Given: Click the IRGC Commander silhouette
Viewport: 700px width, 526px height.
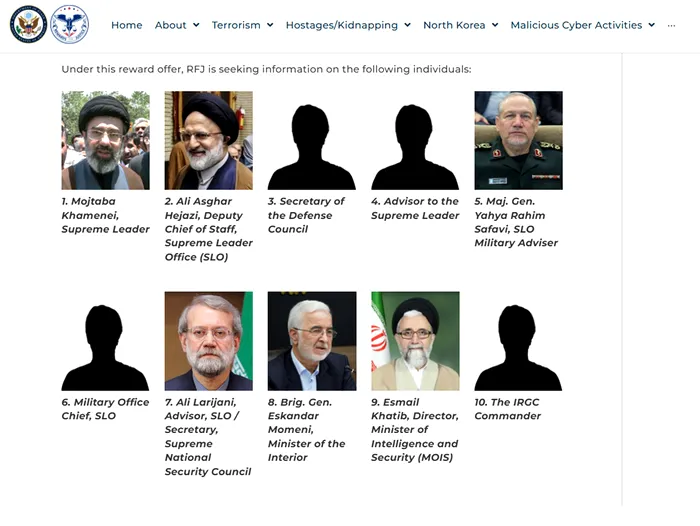Looking at the screenshot, I should [x=518, y=348].
